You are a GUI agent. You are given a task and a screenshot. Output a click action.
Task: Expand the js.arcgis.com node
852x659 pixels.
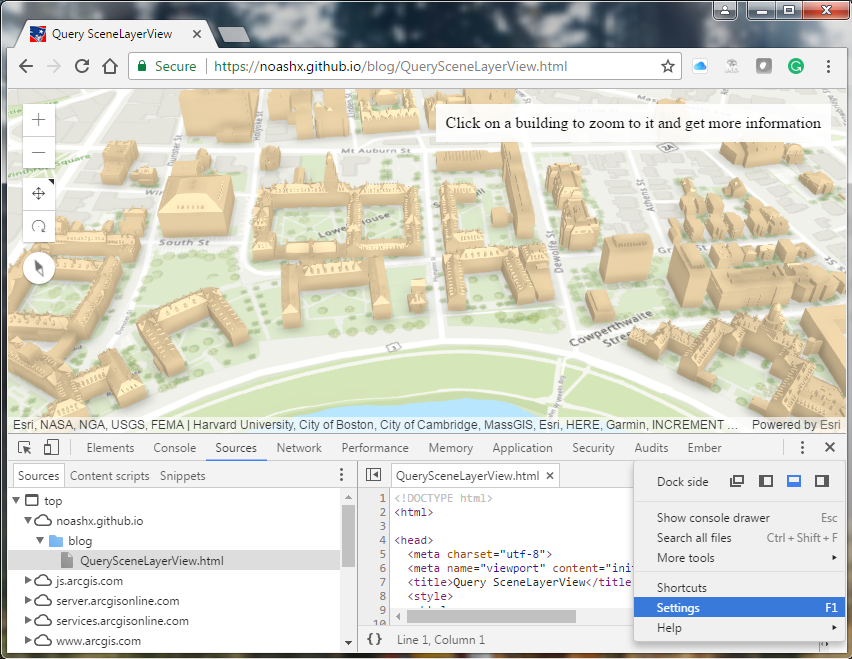point(28,580)
